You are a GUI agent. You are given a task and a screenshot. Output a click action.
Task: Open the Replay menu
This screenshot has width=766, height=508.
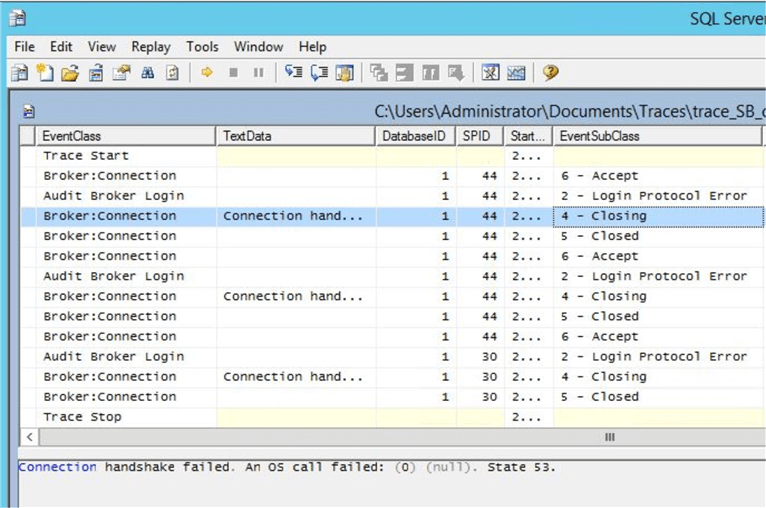click(151, 46)
